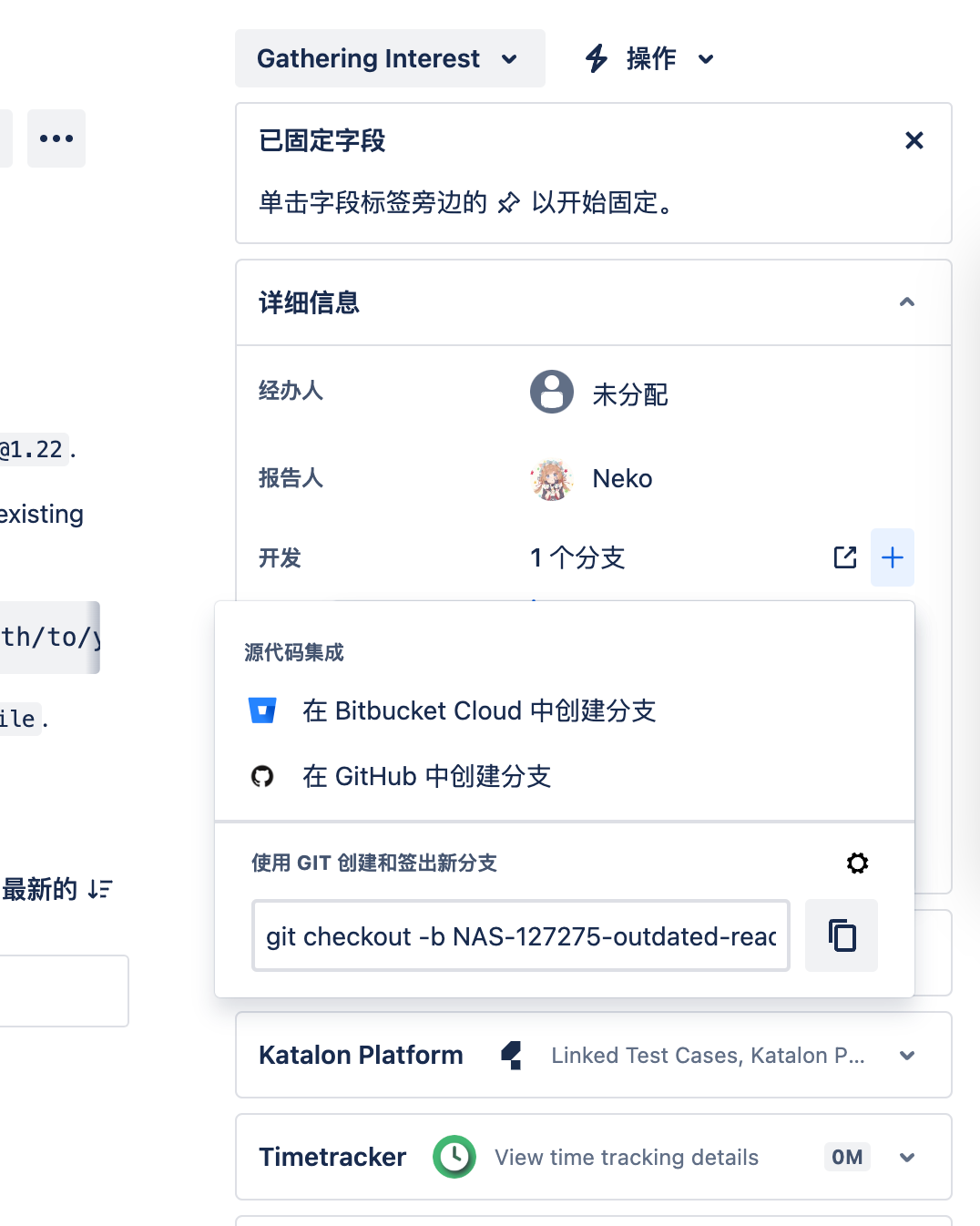980x1226 pixels.
Task: Click the Timetracker clock icon
Action: (454, 1157)
